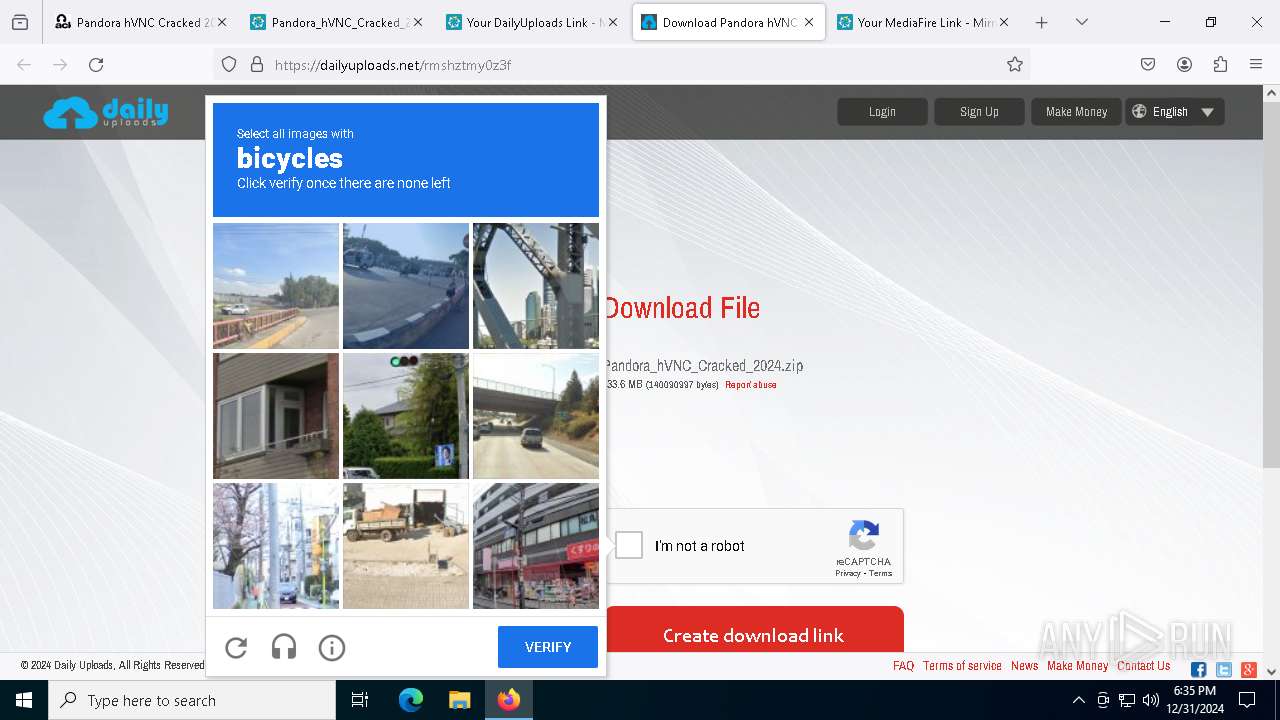Select captcha tile with utility poles street
1280x720 pixels.
pyautogui.click(x=276, y=546)
